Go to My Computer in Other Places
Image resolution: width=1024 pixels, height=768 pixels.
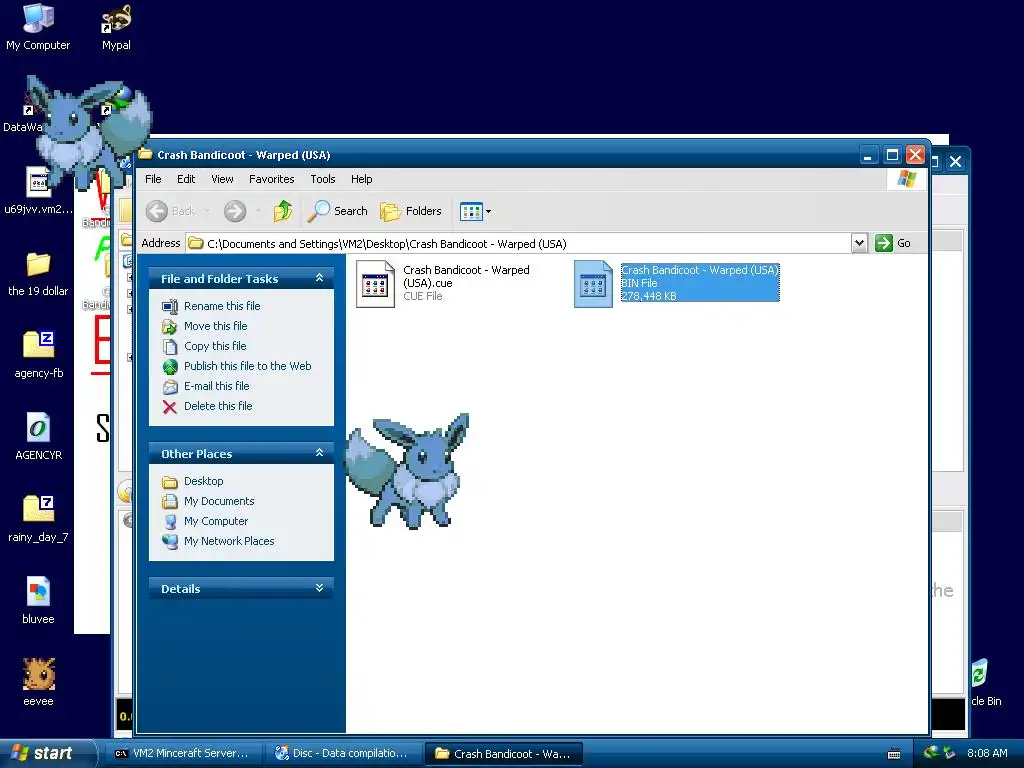click(x=216, y=521)
